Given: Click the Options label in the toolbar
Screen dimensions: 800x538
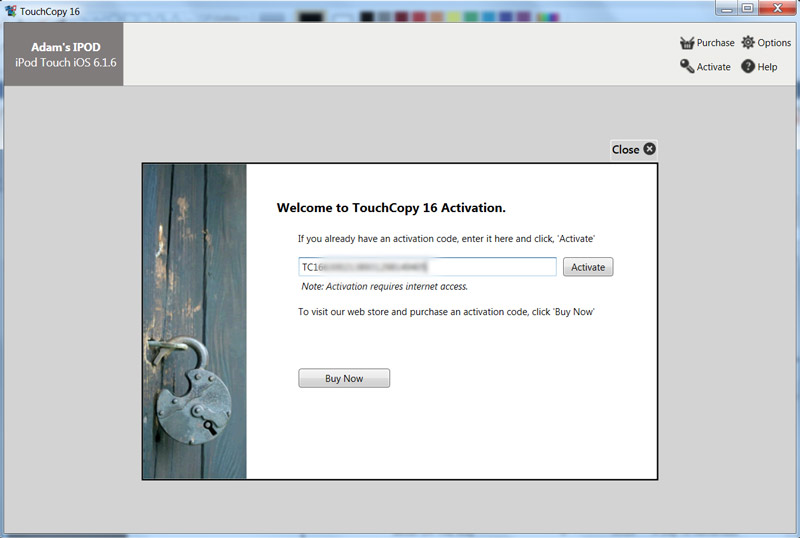Looking at the screenshot, I should click(x=774, y=43).
